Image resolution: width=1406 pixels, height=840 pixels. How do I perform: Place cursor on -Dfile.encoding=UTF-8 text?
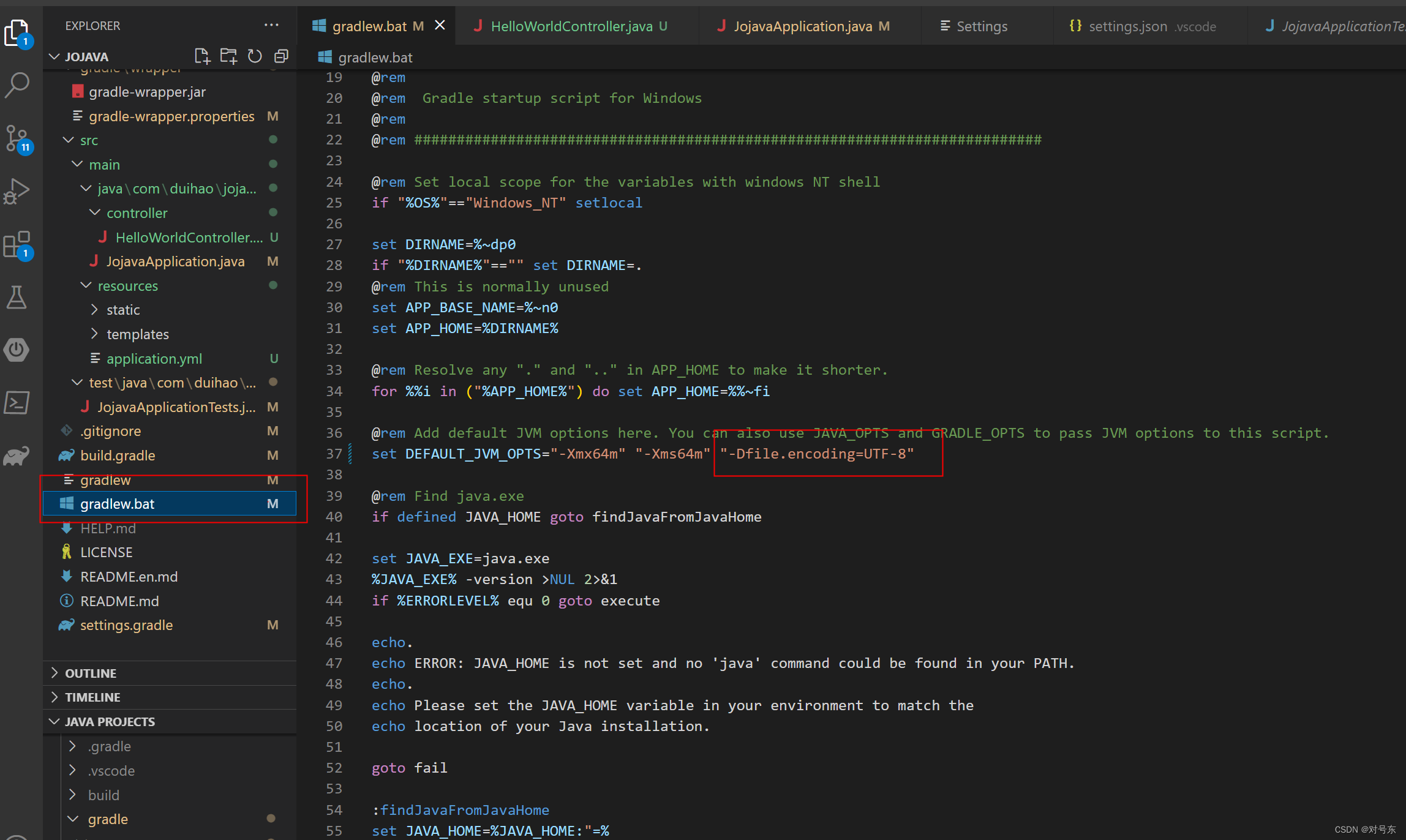tap(817, 454)
